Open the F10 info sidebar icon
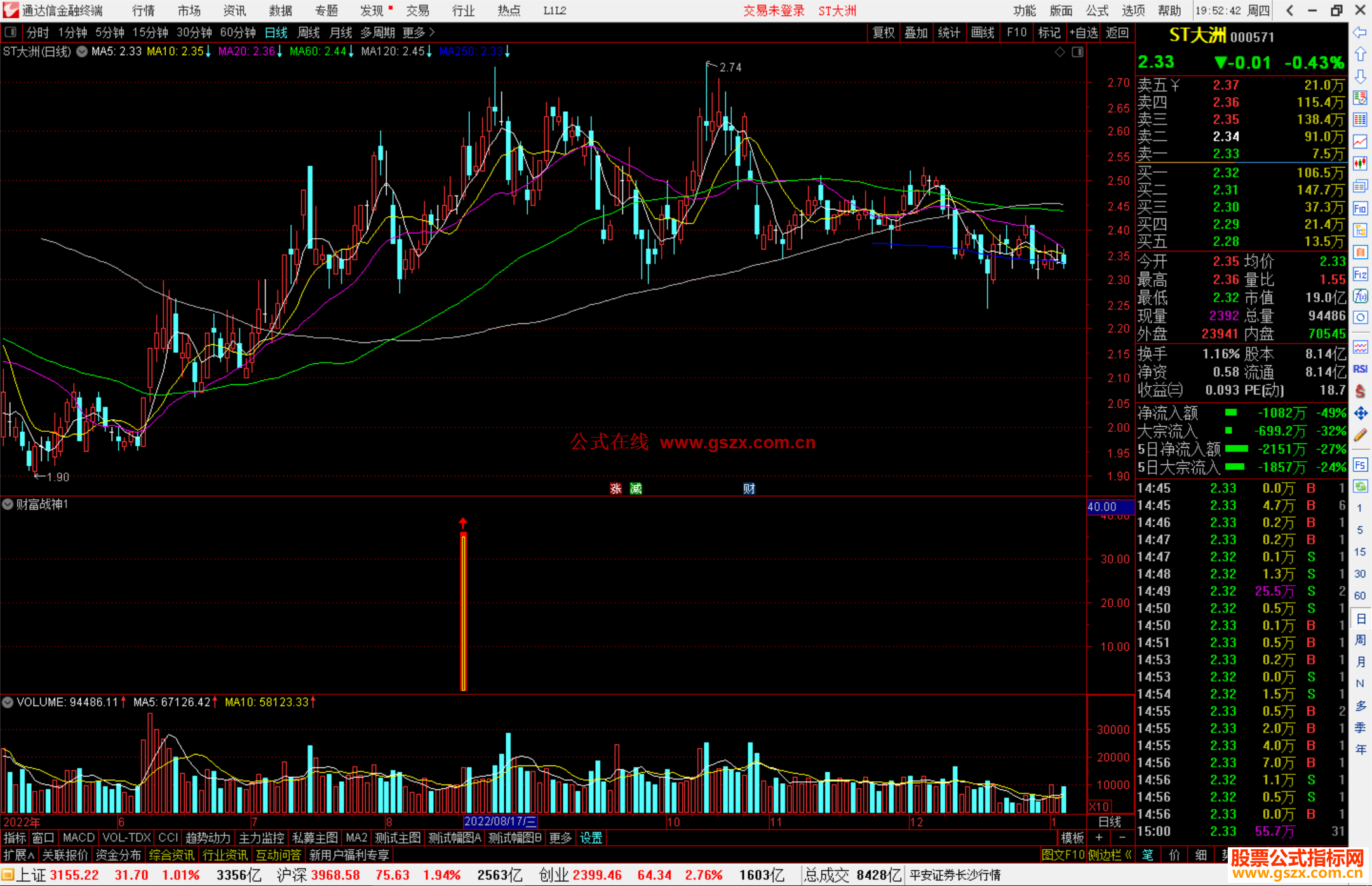Image resolution: width=1372 pixels, height=886 pixels. [1360, 208]
